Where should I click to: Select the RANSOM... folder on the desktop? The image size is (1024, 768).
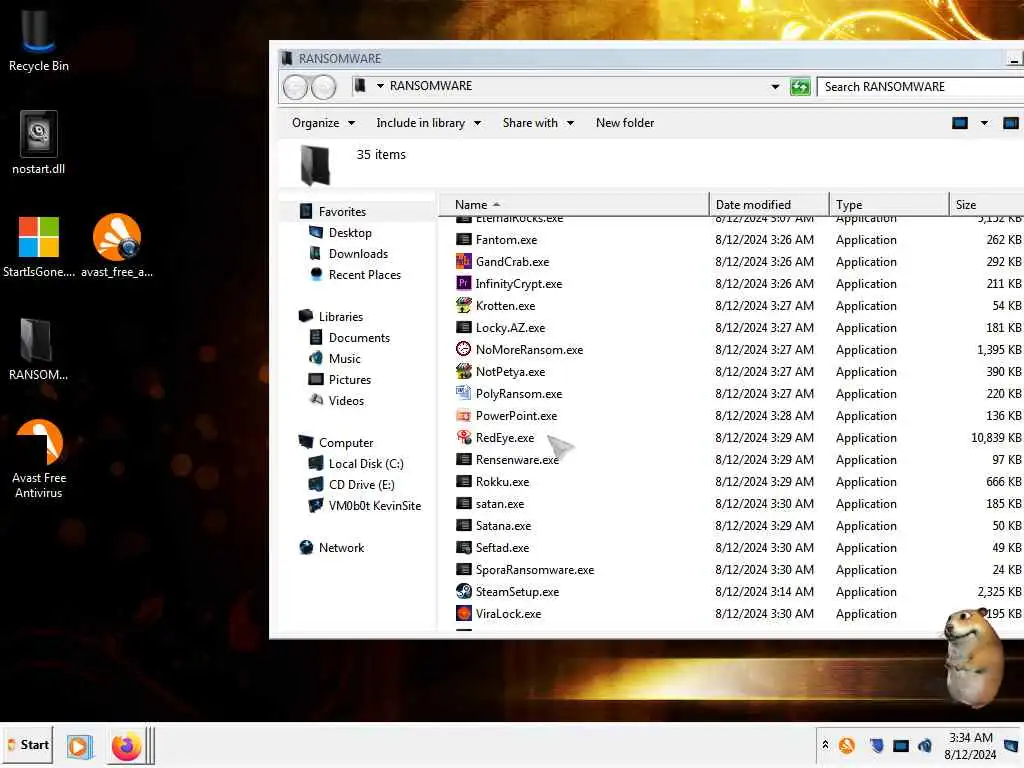point(38,349)
